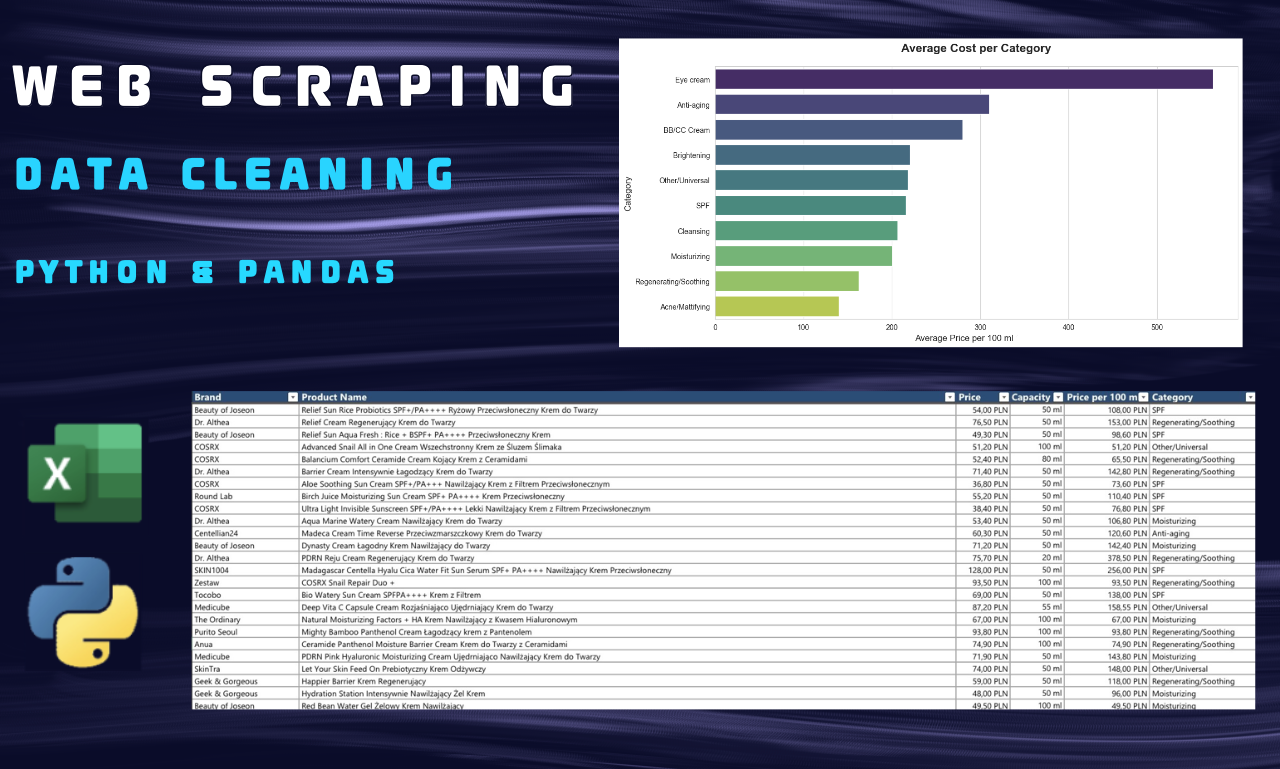Select the '378,50 PLN' price per 100 ml cell
Screen dimensions: 1280x769
click(1107, 558)
